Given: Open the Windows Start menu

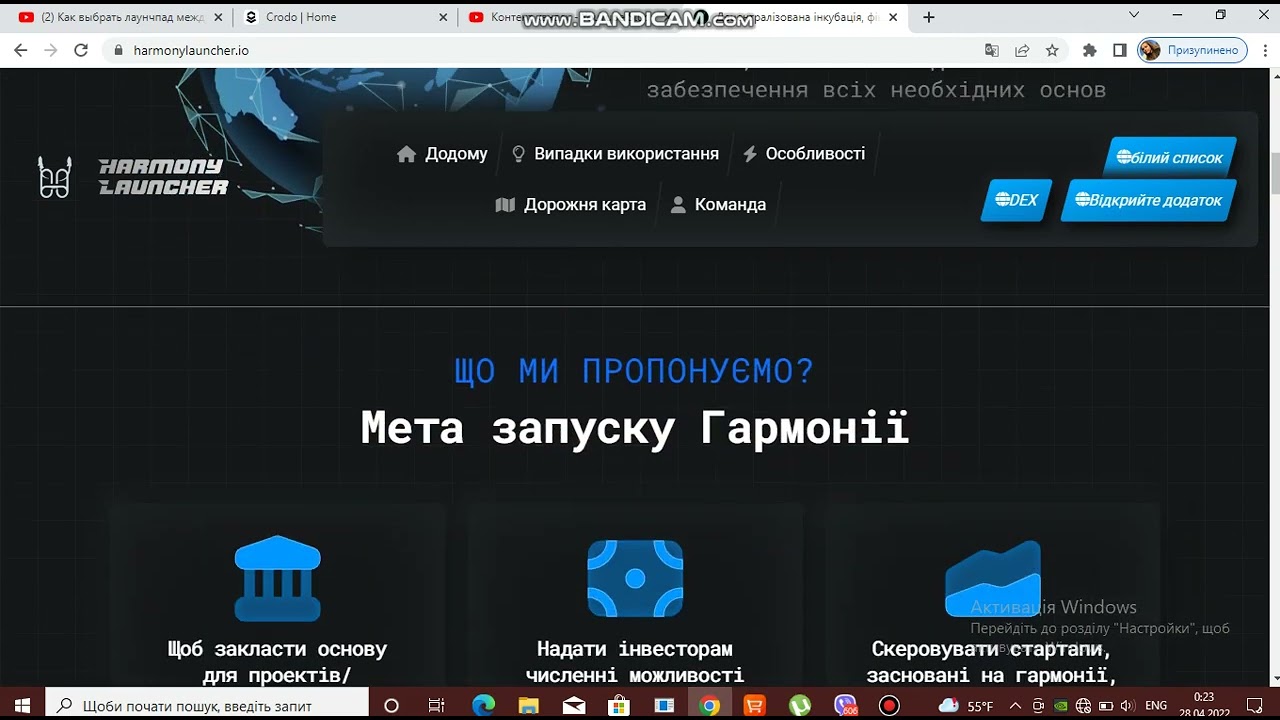Looking at the screenshot, I should [x=22, y=705].
